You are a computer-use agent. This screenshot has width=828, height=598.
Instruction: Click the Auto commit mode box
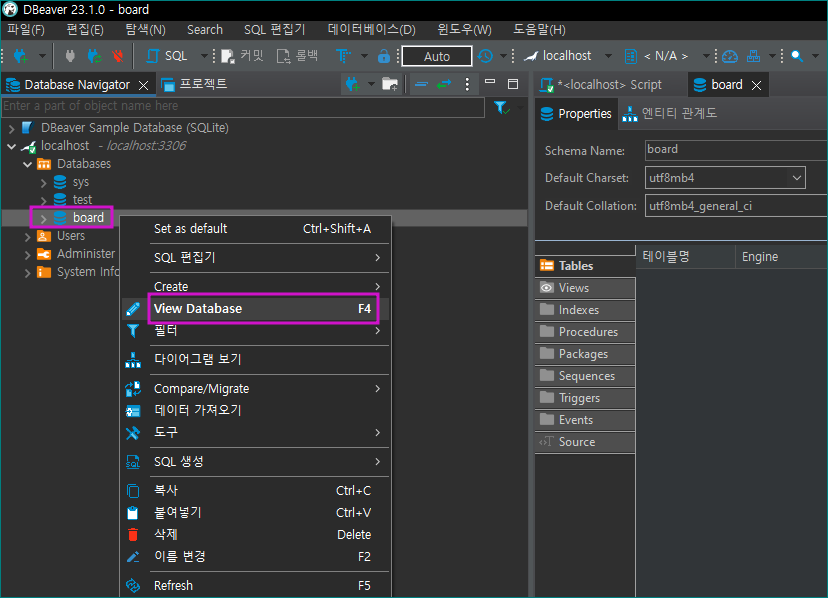point(437,56)
